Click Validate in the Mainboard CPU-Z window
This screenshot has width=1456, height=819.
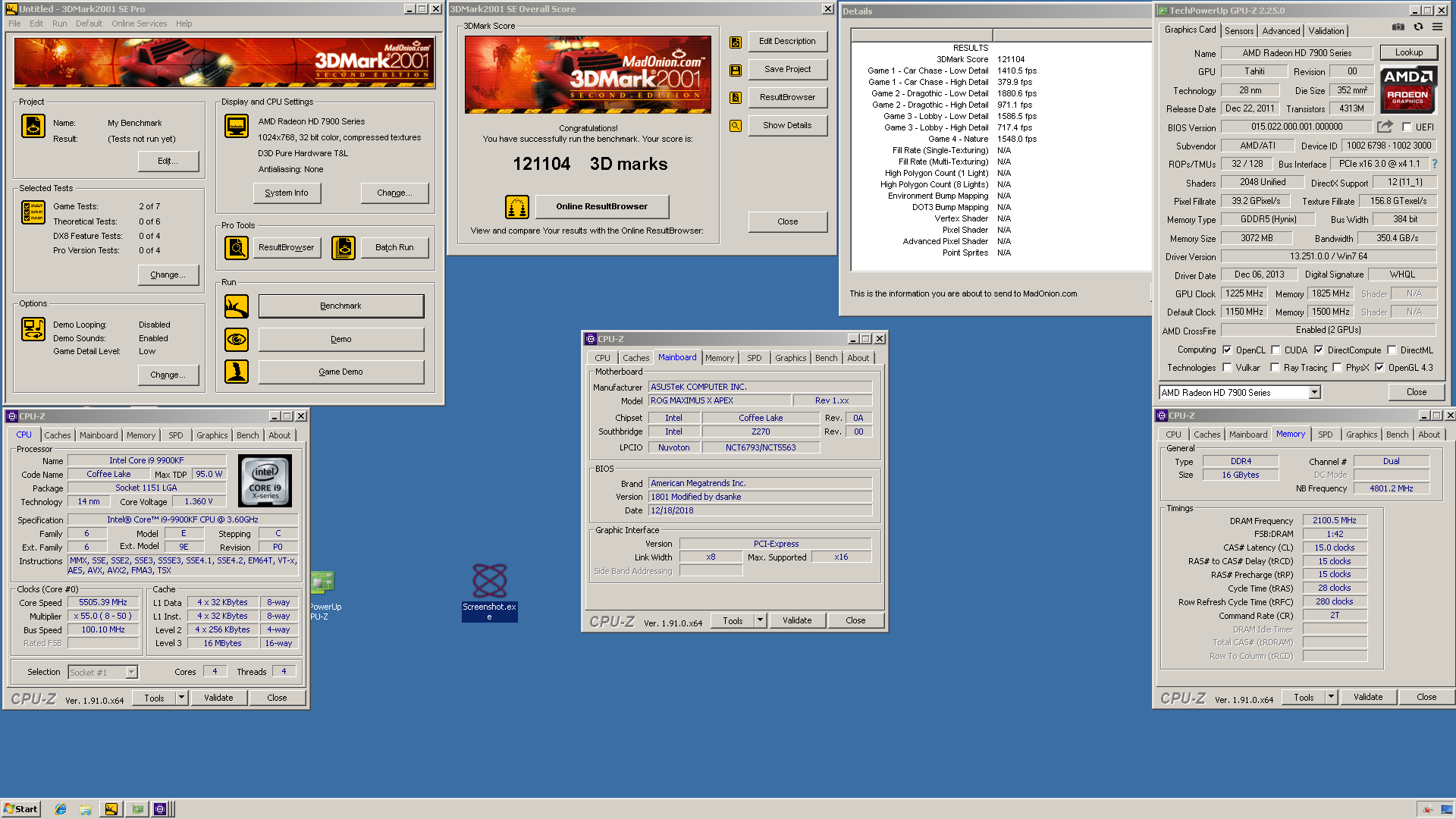click(x=796, y=620)
